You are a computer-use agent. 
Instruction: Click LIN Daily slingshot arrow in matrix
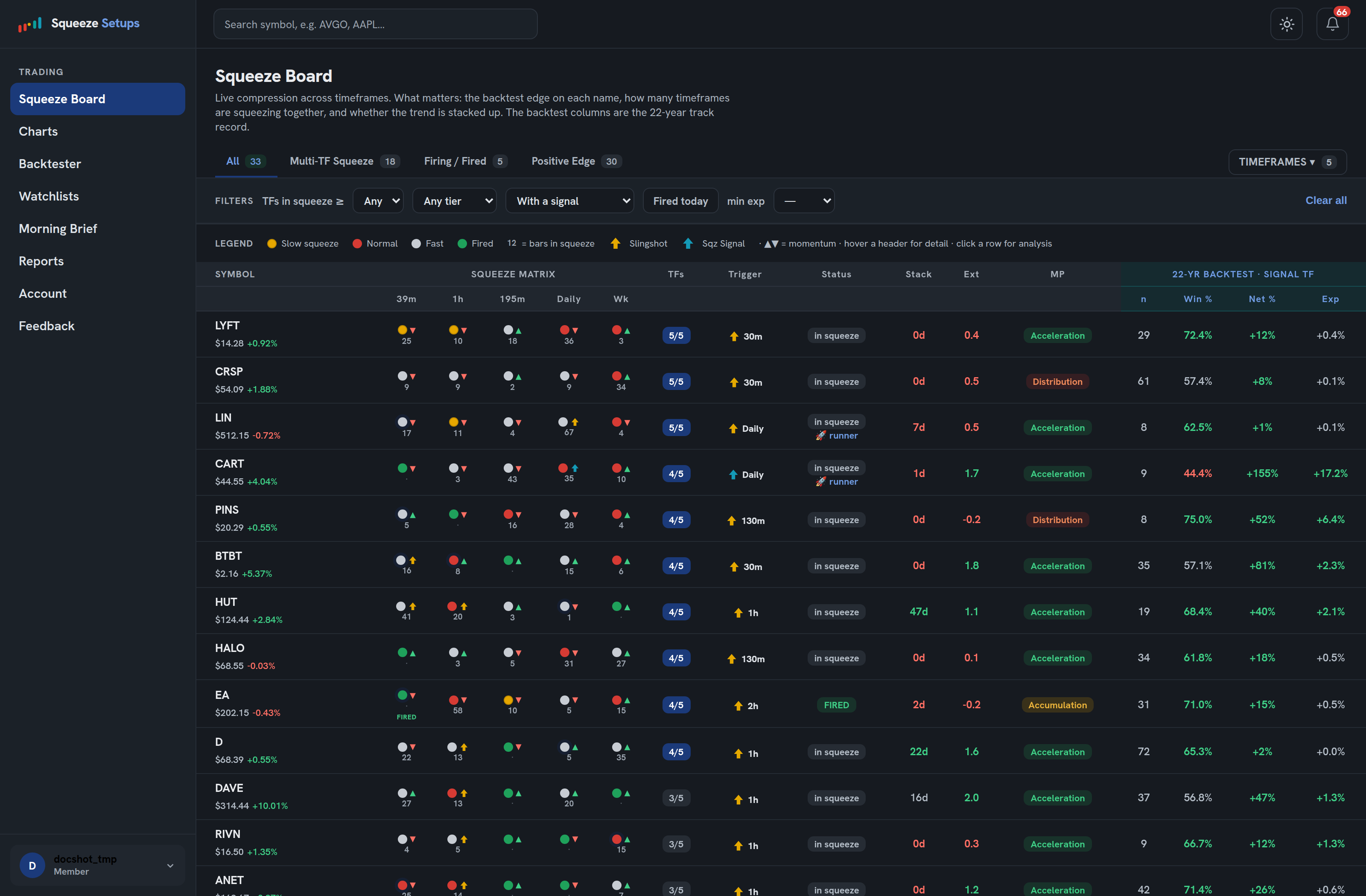click(575, 422)
